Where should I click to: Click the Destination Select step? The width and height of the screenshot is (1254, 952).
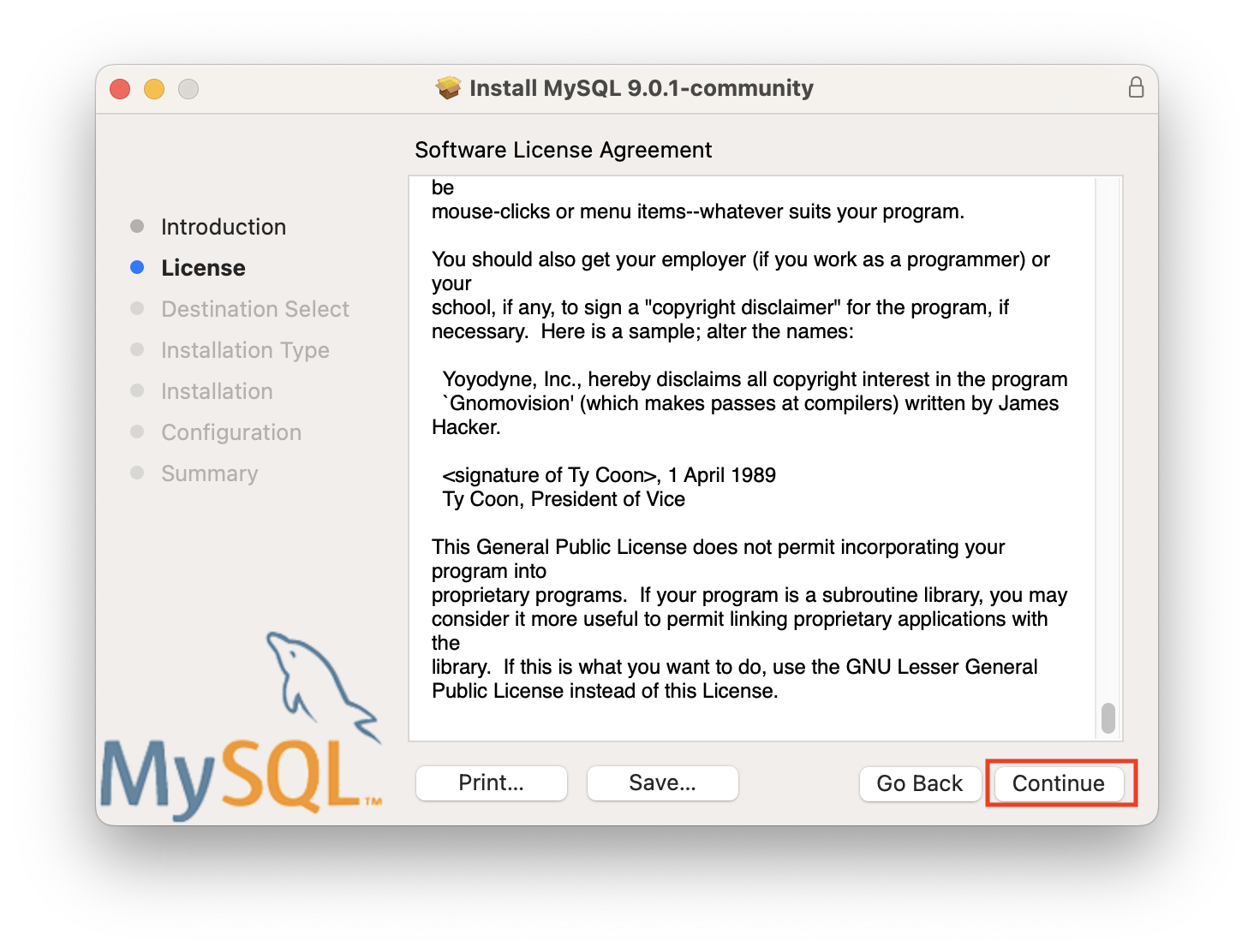point(255,309)
